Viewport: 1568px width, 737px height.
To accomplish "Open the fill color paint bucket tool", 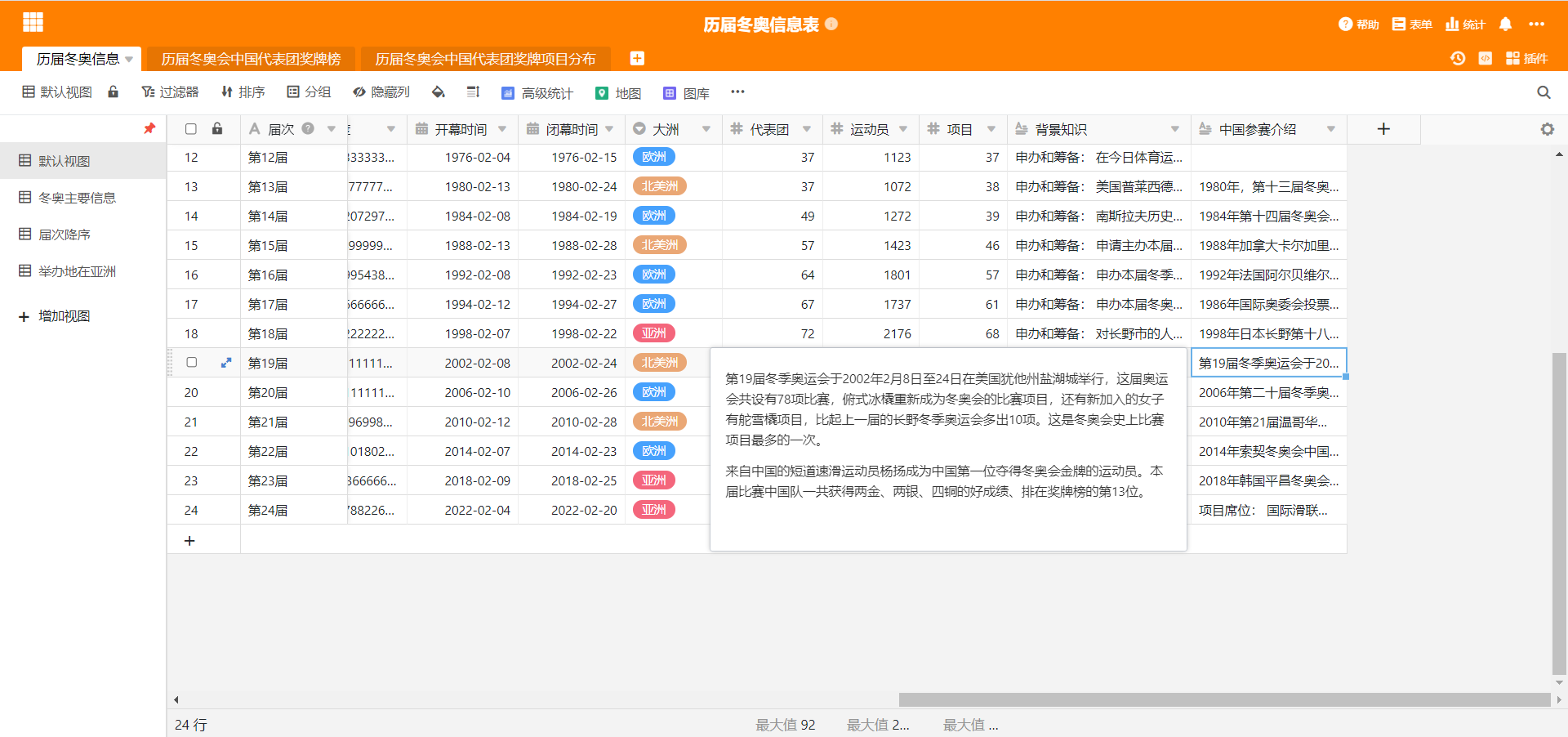I will [439, 92].
